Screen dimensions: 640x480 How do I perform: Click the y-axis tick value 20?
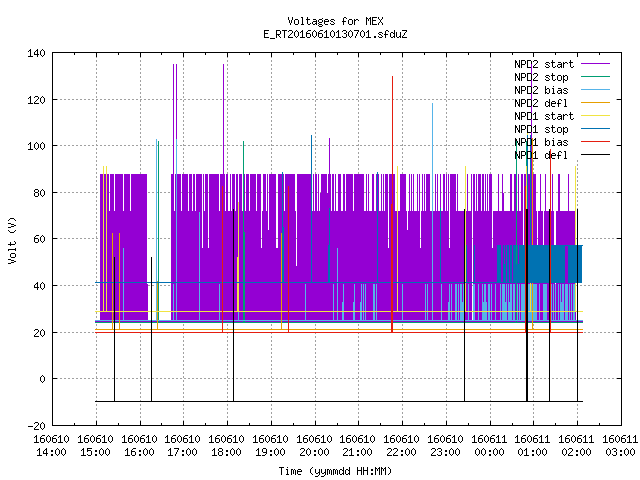tap(40, 333)
